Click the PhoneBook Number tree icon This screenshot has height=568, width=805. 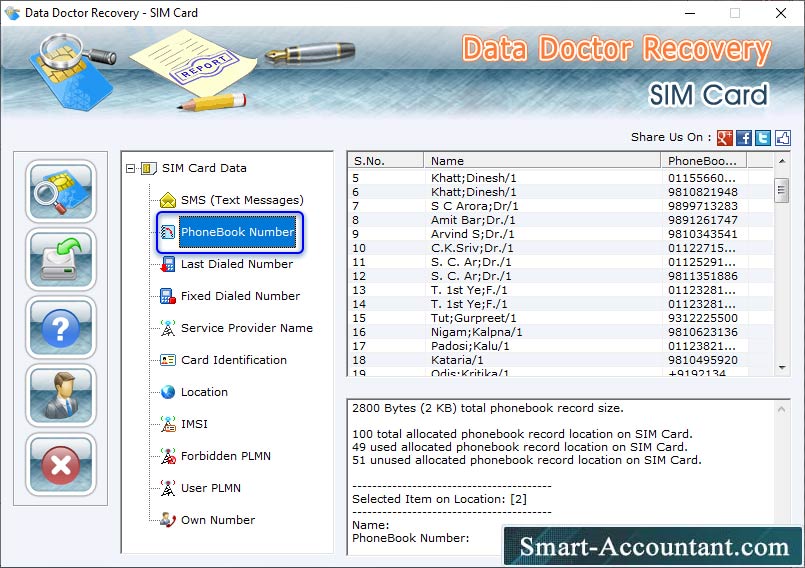tap(168, 232)
